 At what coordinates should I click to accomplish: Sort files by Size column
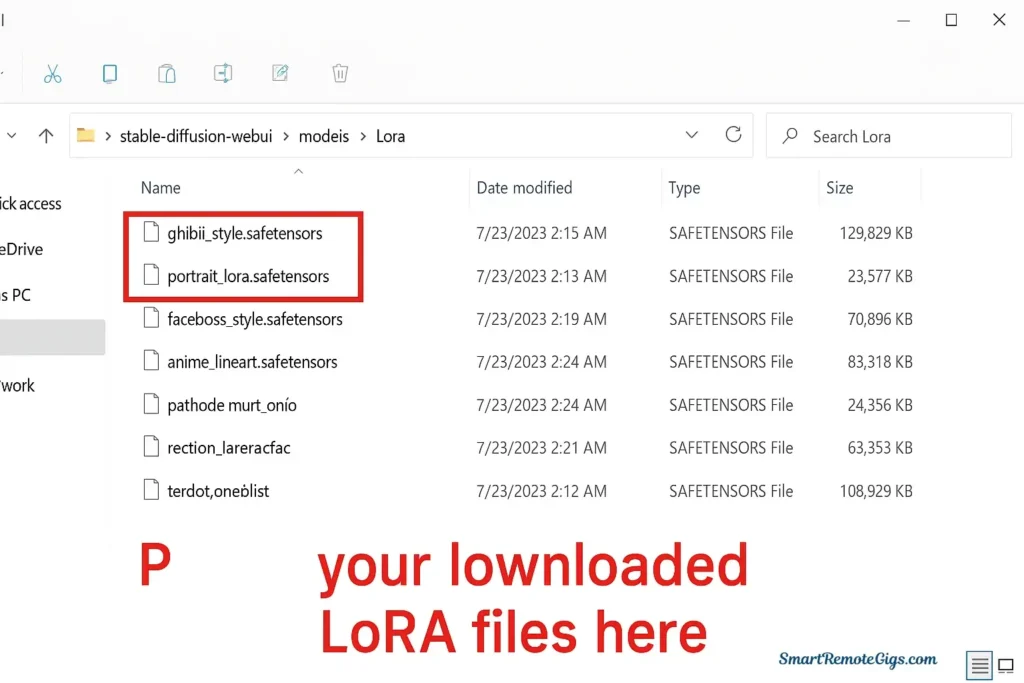click(x=839, y=188)
